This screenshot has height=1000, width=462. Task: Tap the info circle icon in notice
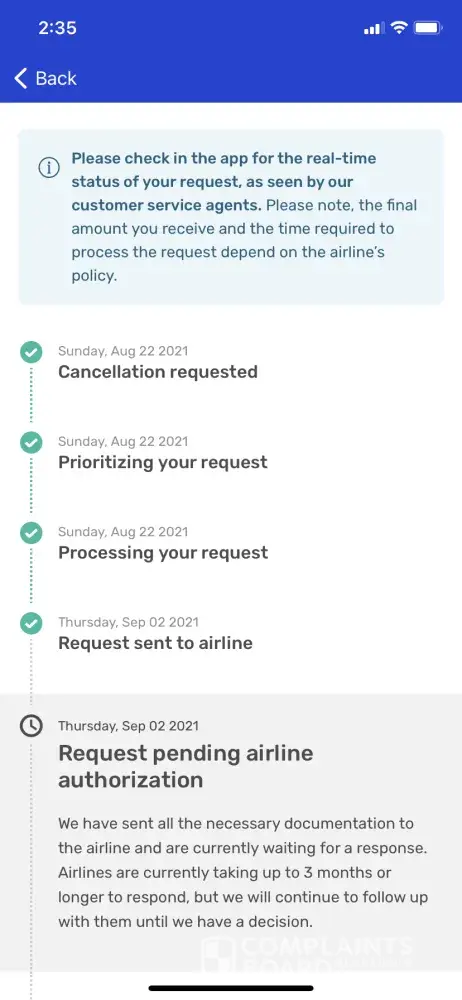[x=49, y=168]
